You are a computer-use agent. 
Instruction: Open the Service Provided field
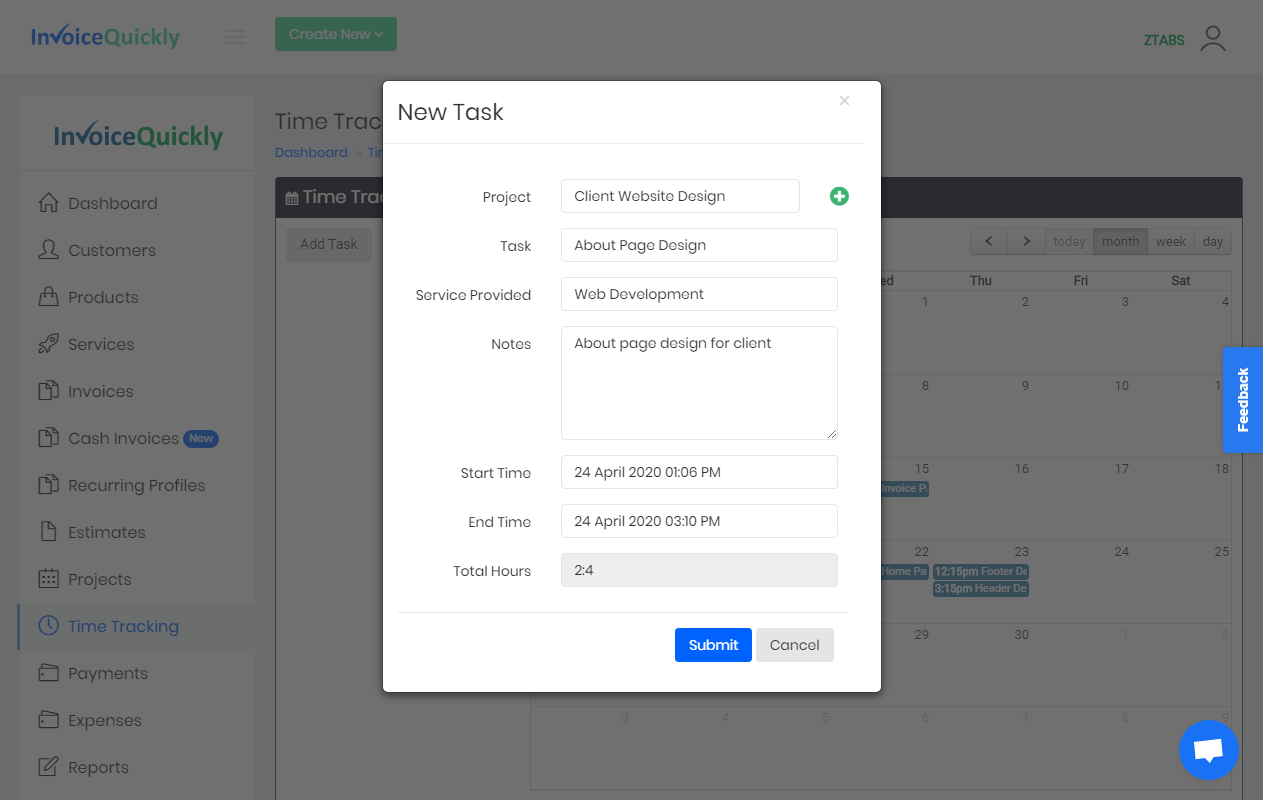coord(699,294)
